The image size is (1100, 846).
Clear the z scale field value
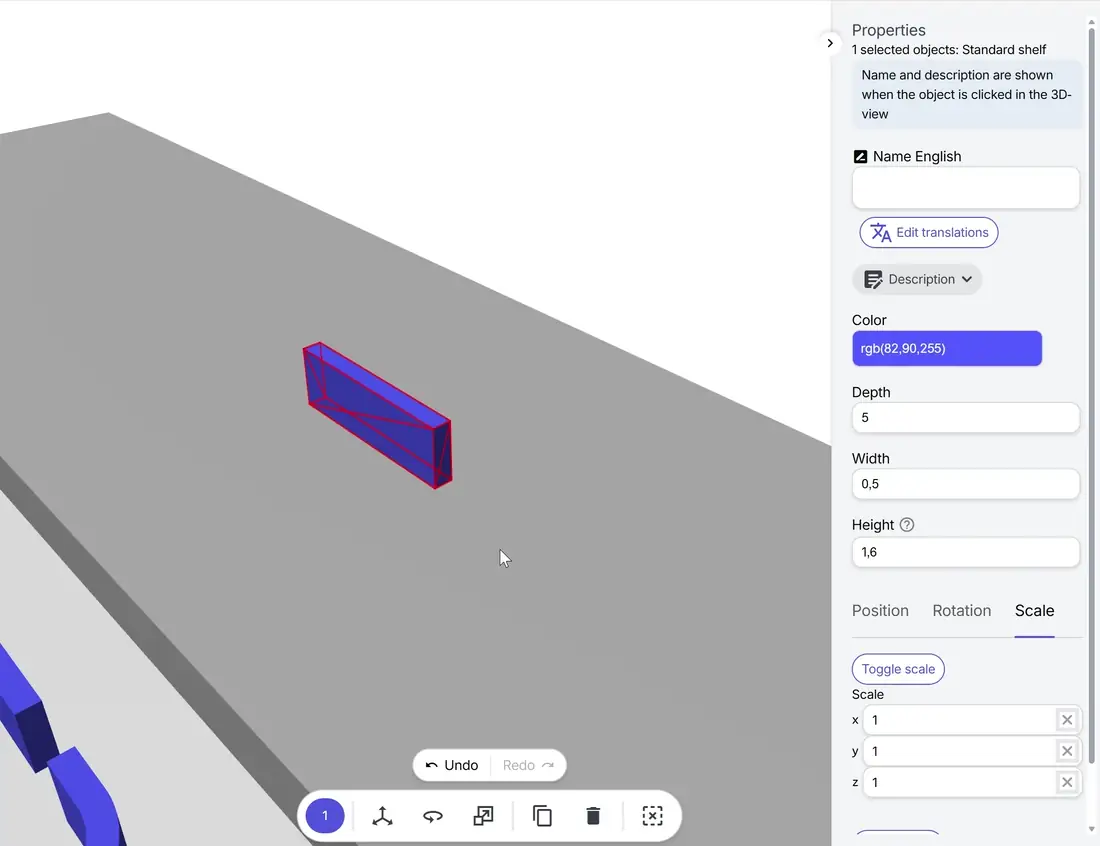[x=1067, y=782]
